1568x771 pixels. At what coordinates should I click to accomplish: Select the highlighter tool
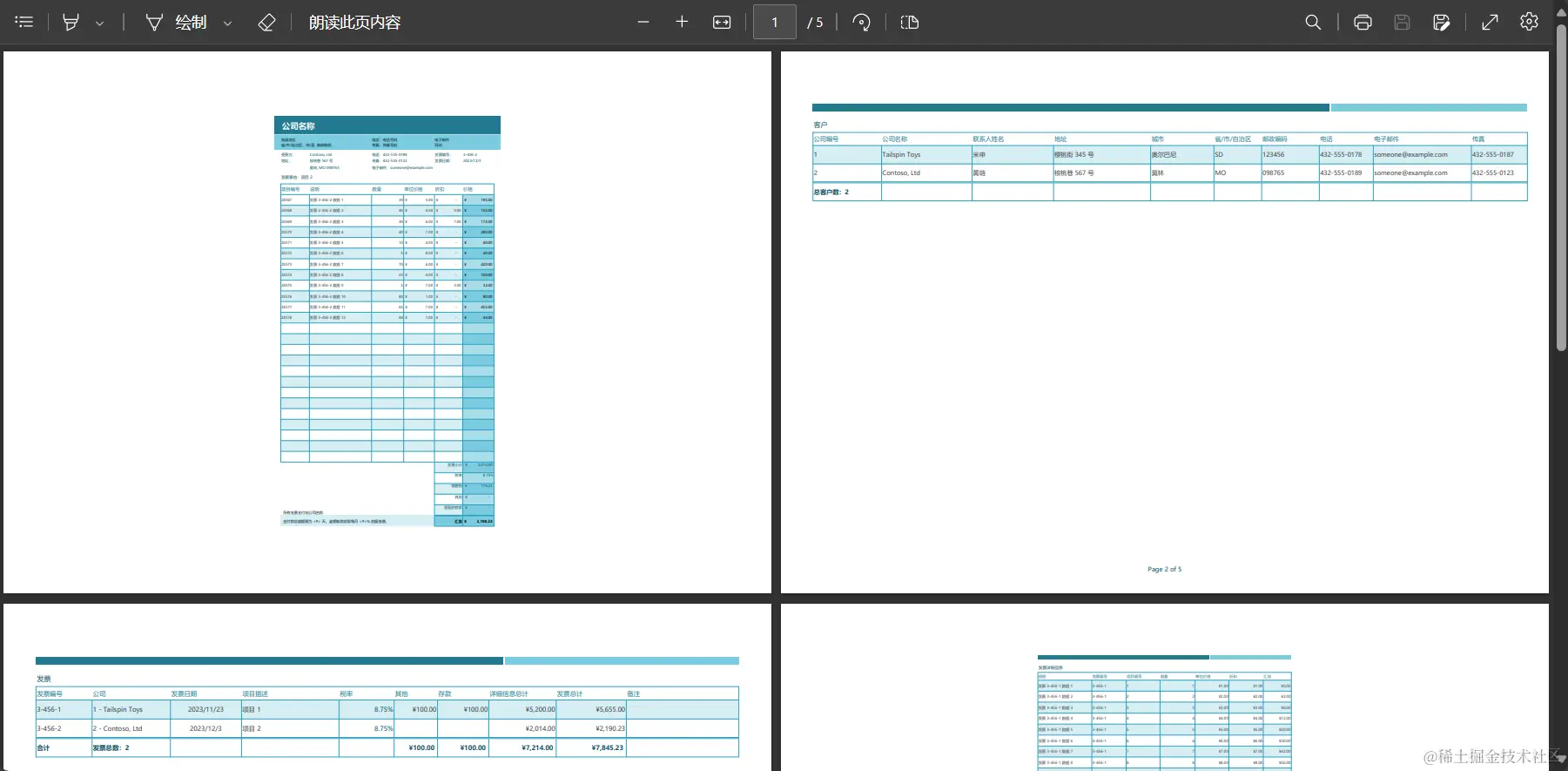[x=71, y=22]
